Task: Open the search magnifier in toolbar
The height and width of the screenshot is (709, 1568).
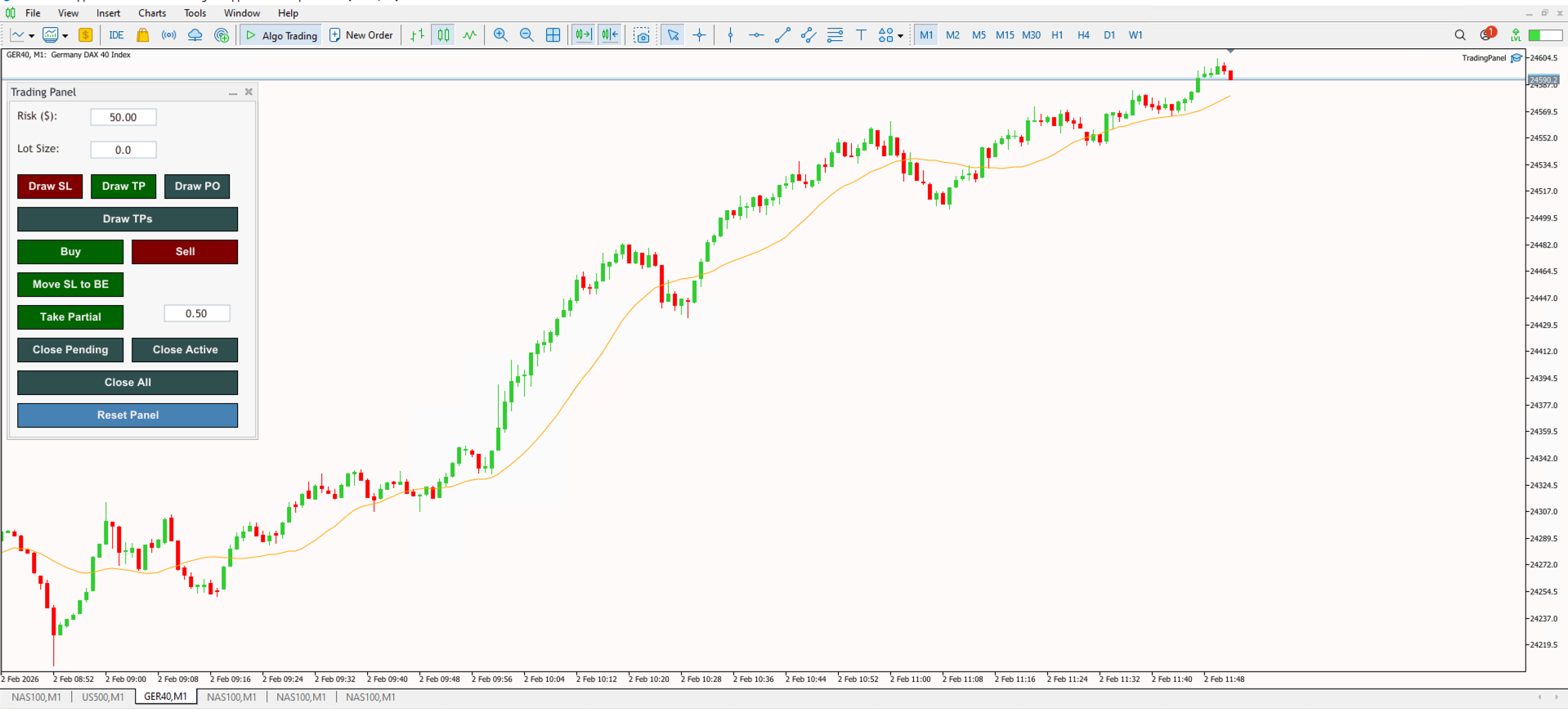Action: coord(1460,35)
